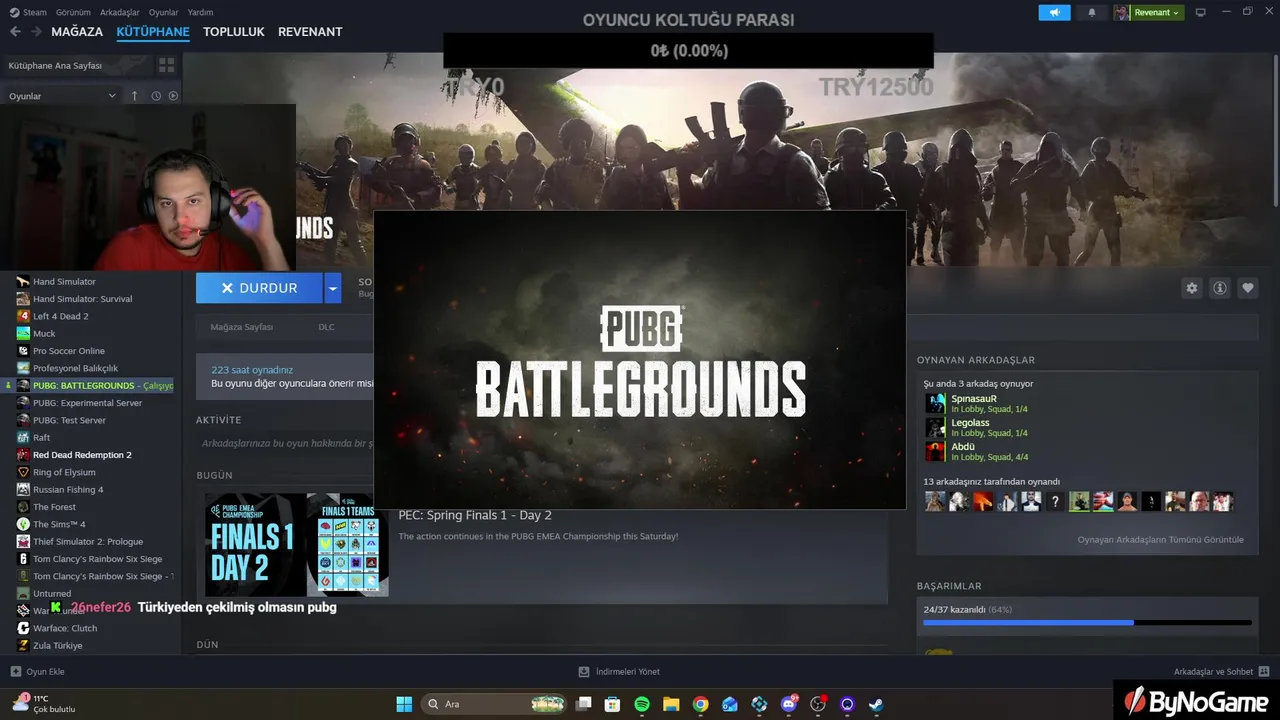This screenshot has width=1280, height=720.
Task: Toggle the library grid collections view icon
Action: click(x=166, y=65)
